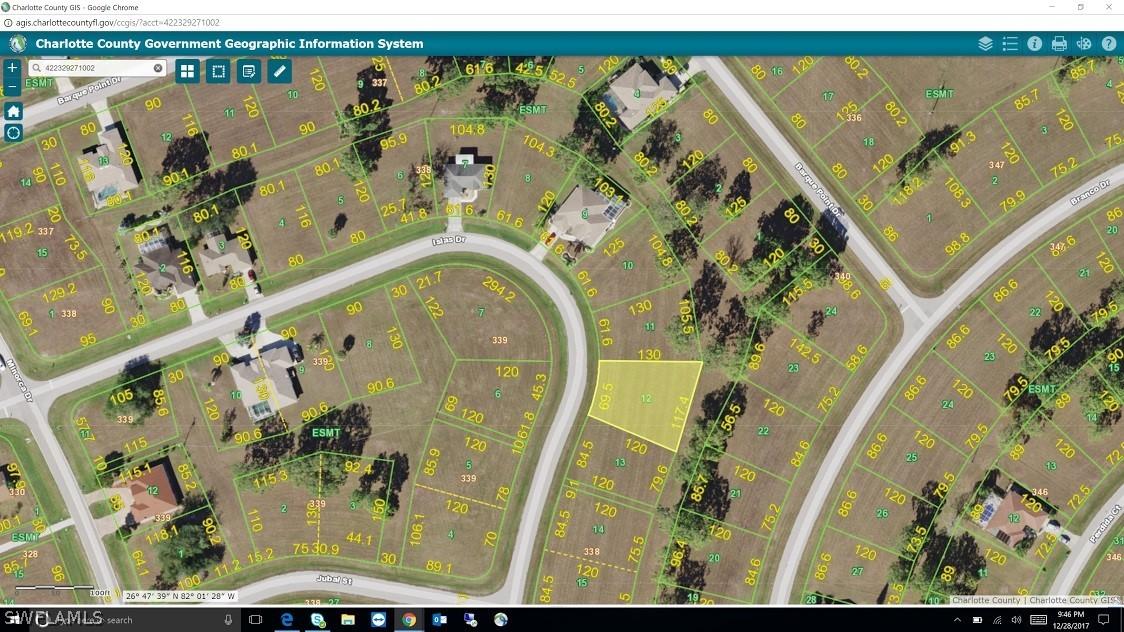Clear the parcel search box

pos(158,68)
